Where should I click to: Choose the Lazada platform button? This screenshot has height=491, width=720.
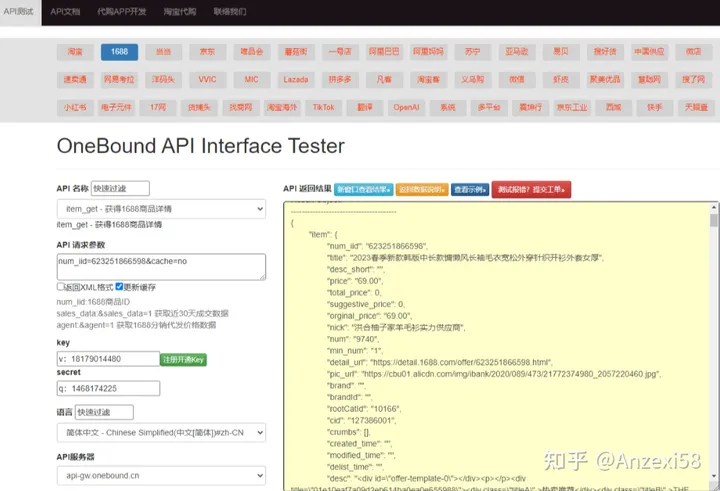point(296,79)
